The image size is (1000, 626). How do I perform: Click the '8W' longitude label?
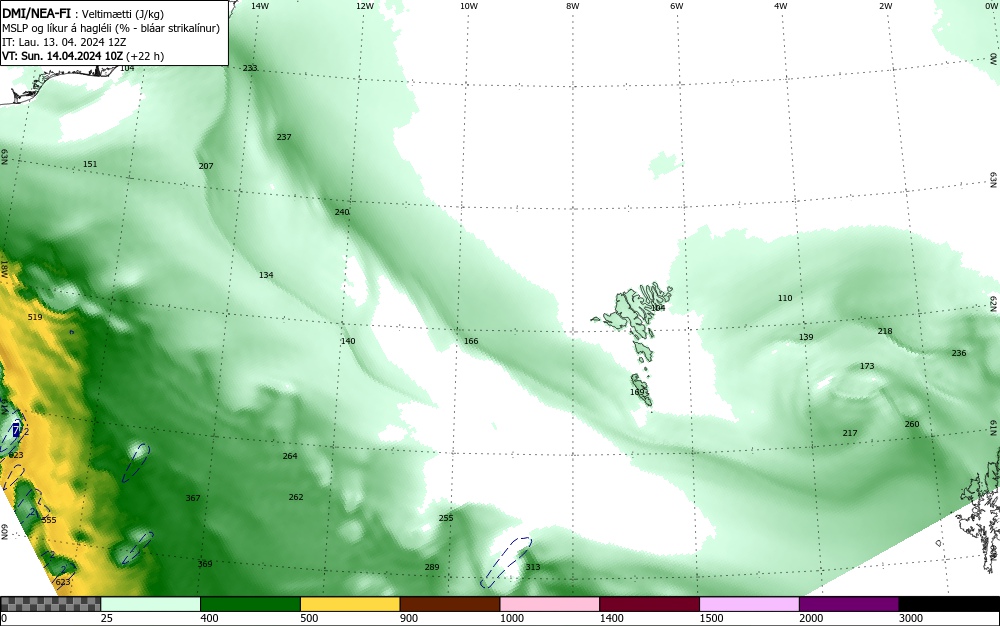coord(573,6)
